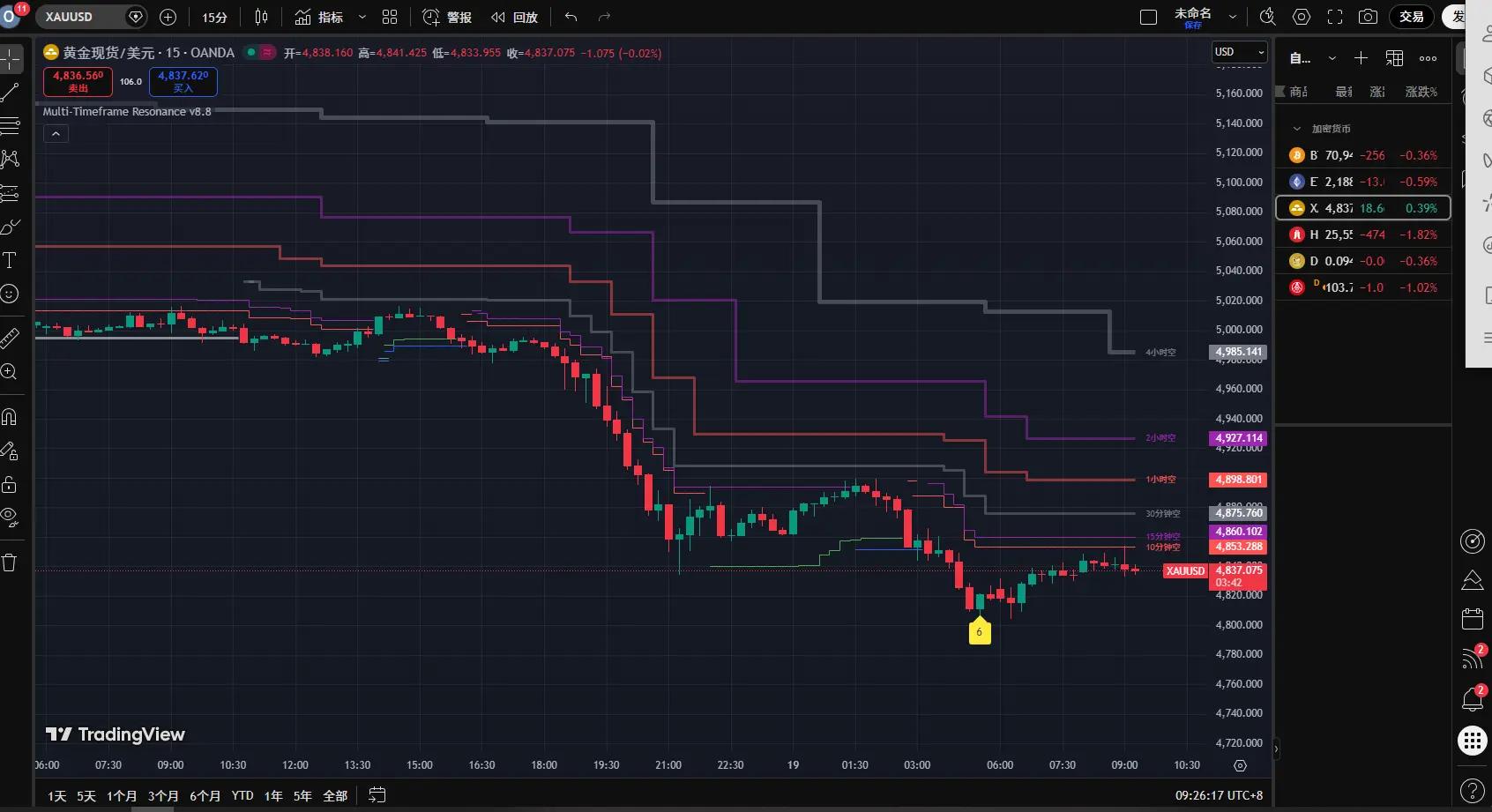Collapse the 加密货币 watchlist section
Screen dimensions: 1492x812
1296,129
